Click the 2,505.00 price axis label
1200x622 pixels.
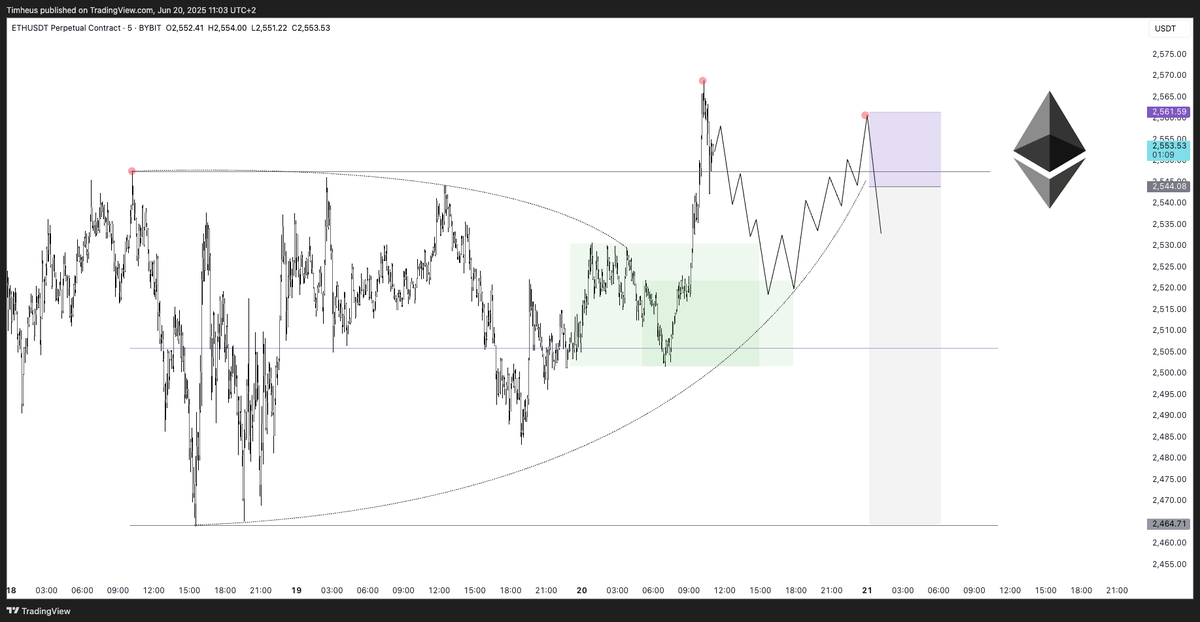(x=1169, y=351)
